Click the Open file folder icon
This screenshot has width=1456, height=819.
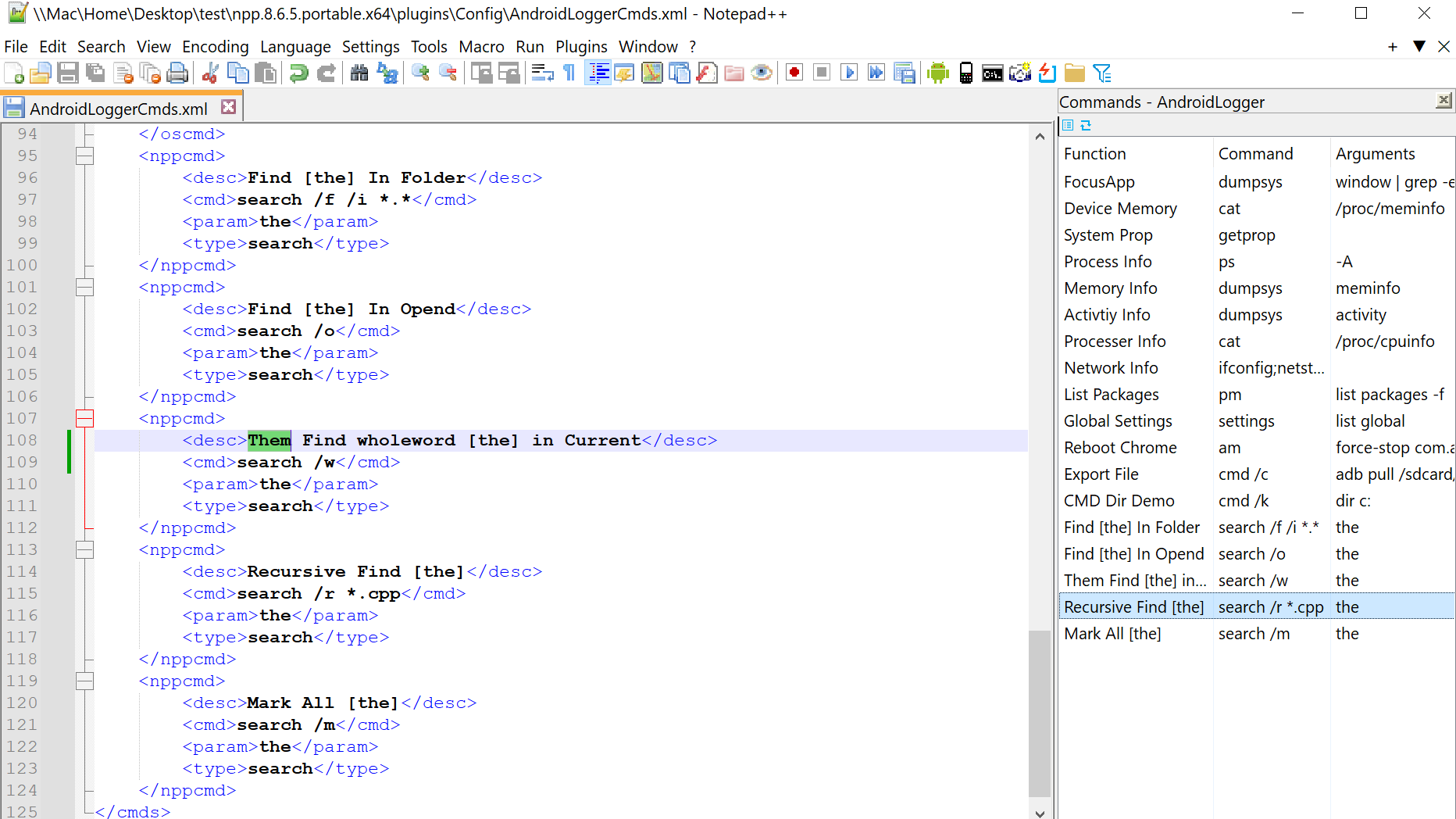click(41, 73)
